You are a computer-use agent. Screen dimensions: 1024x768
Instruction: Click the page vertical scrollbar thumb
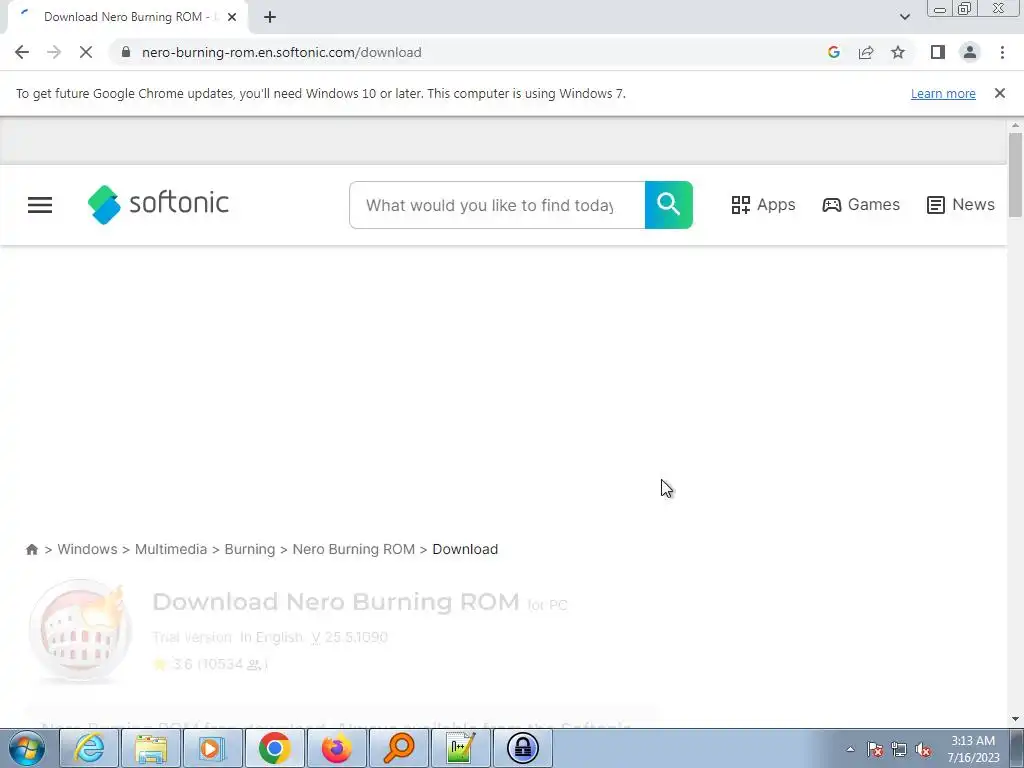[x=1015, y=174]
